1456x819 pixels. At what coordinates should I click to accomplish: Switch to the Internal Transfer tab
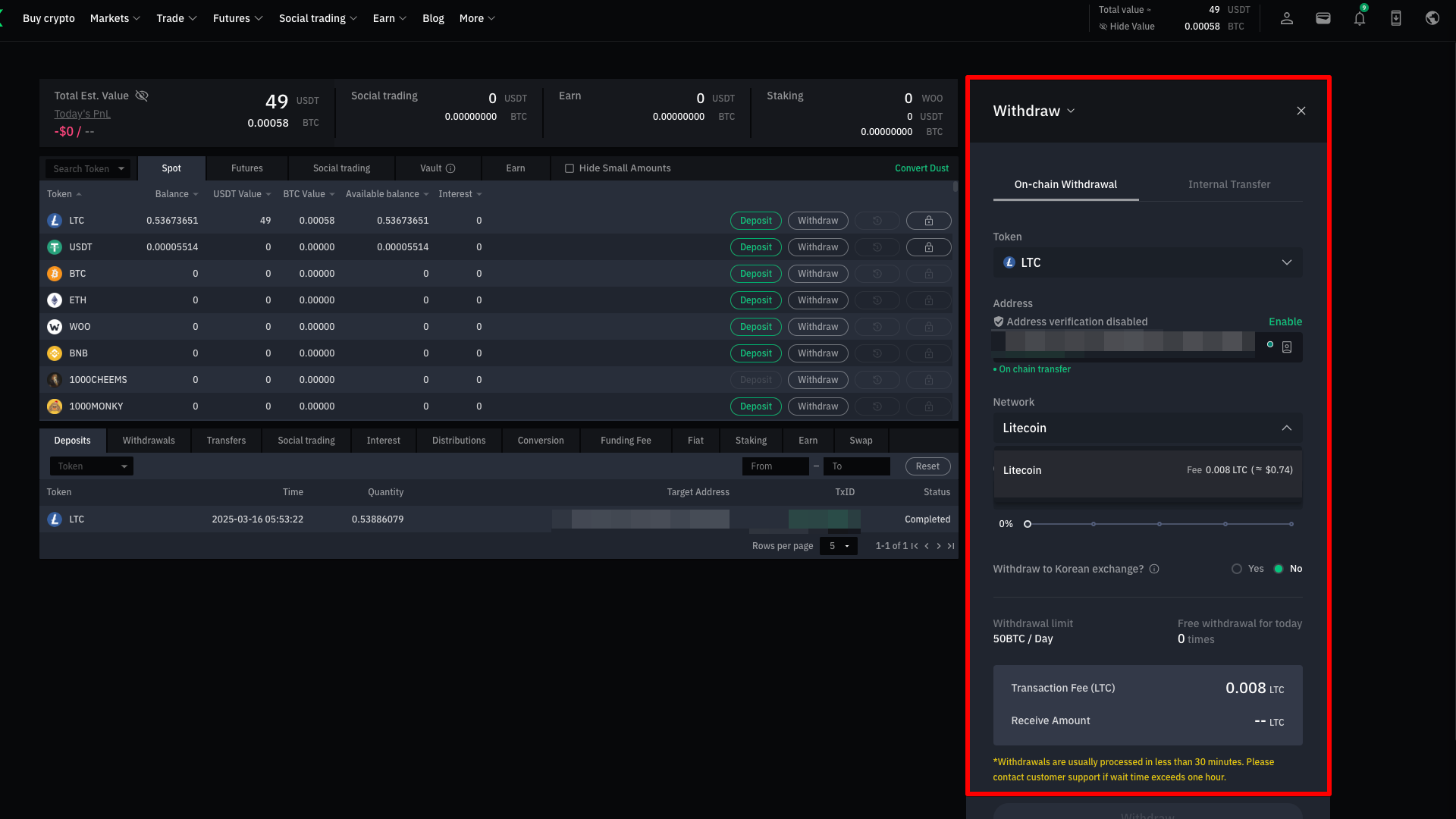1228,184
